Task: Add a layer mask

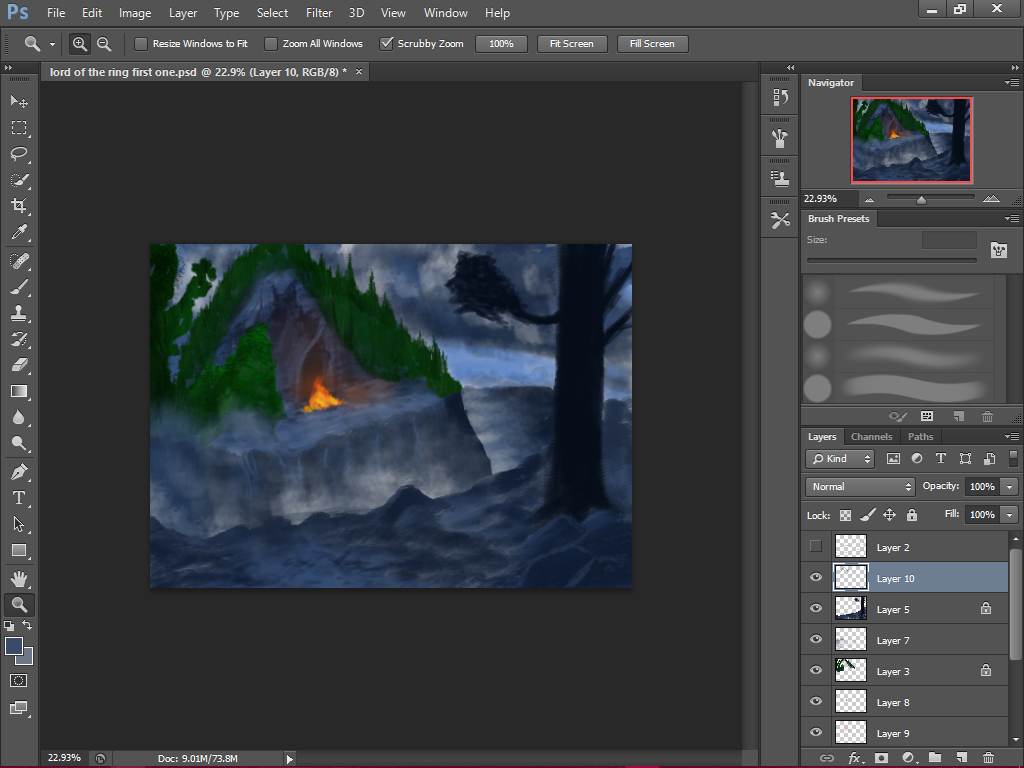Action: [881, 758]
